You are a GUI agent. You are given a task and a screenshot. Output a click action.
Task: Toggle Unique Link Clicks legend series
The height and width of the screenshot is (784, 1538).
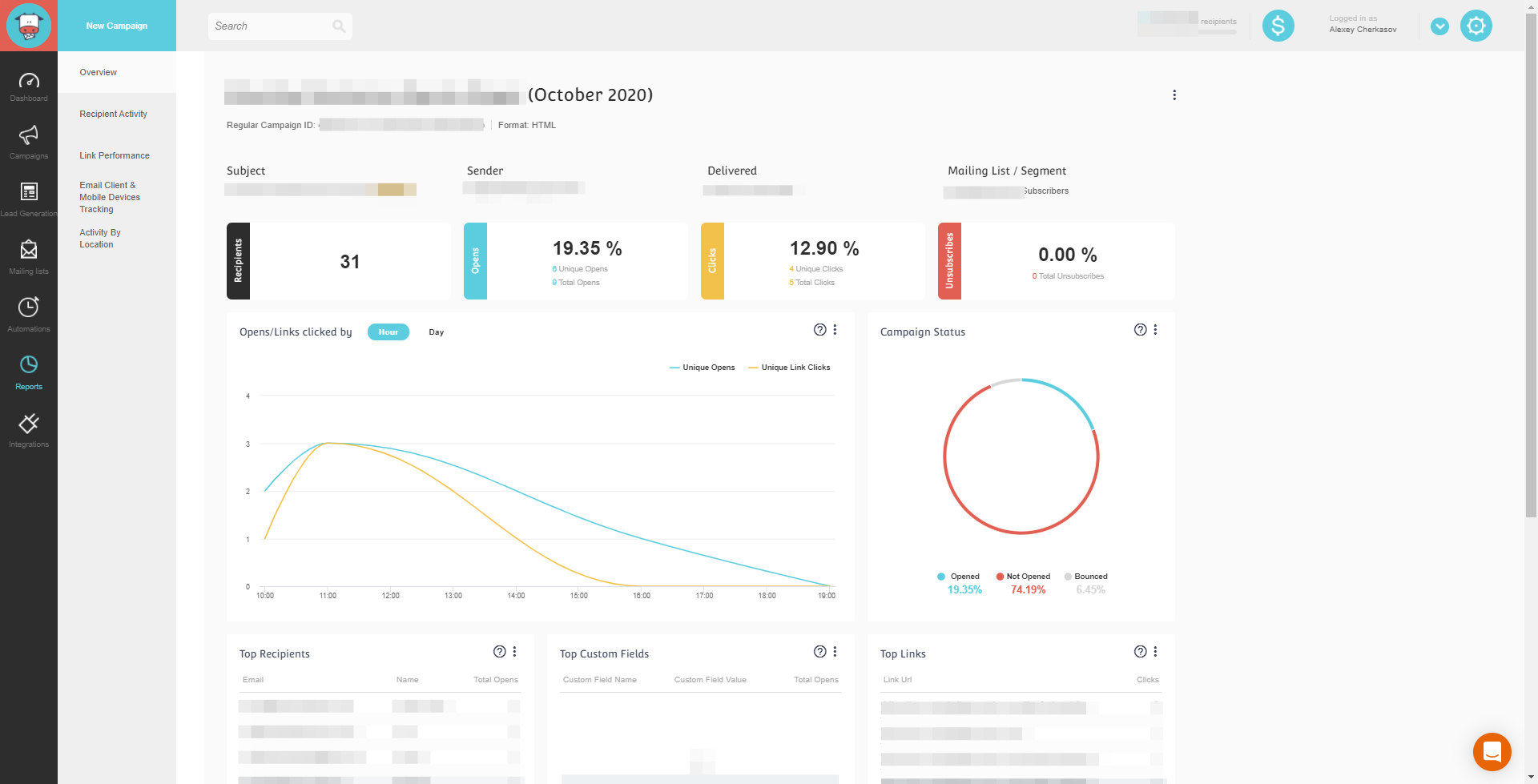(789, 368)
